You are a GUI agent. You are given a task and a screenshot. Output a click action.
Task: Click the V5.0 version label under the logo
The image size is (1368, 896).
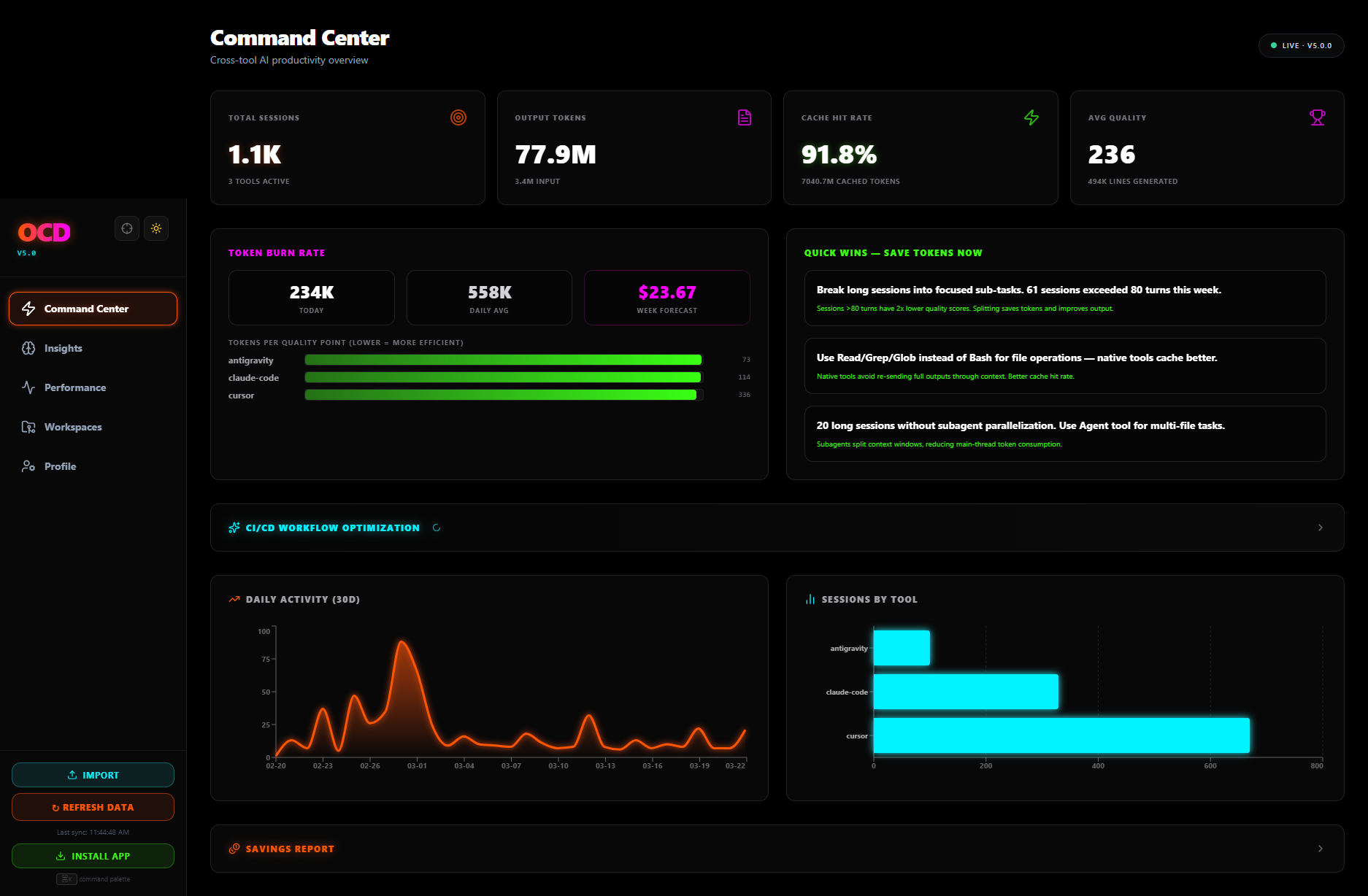(27, 253)
